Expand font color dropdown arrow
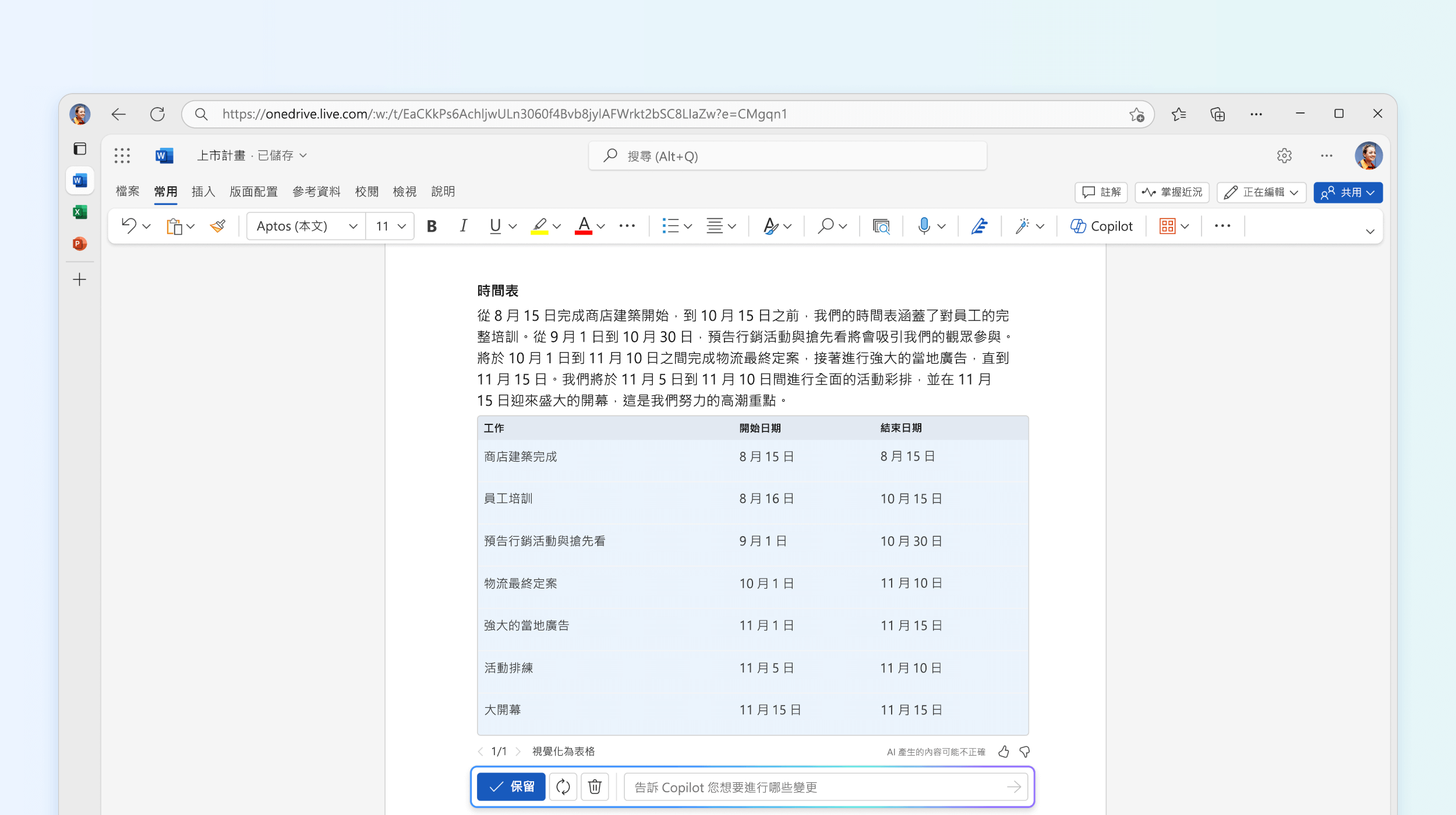The height and width of the screenshot is (815, 1456). (x=601, y=226)
